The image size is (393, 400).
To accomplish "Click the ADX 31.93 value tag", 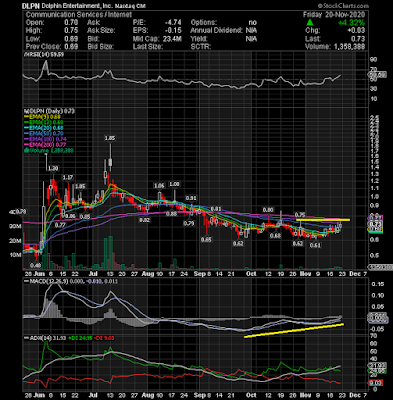I will 377,365.
